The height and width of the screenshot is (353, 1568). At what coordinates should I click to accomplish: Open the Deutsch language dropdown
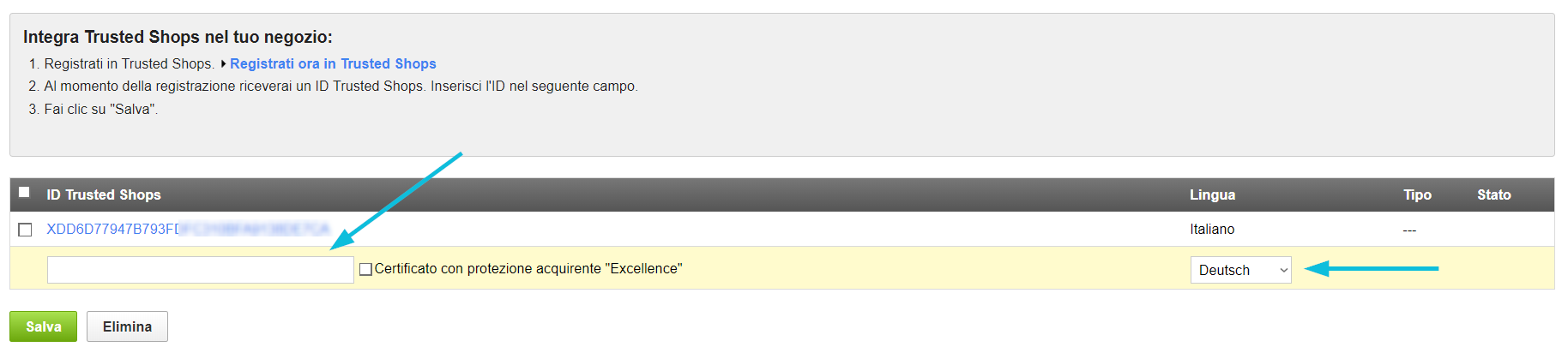[1240, 270]
